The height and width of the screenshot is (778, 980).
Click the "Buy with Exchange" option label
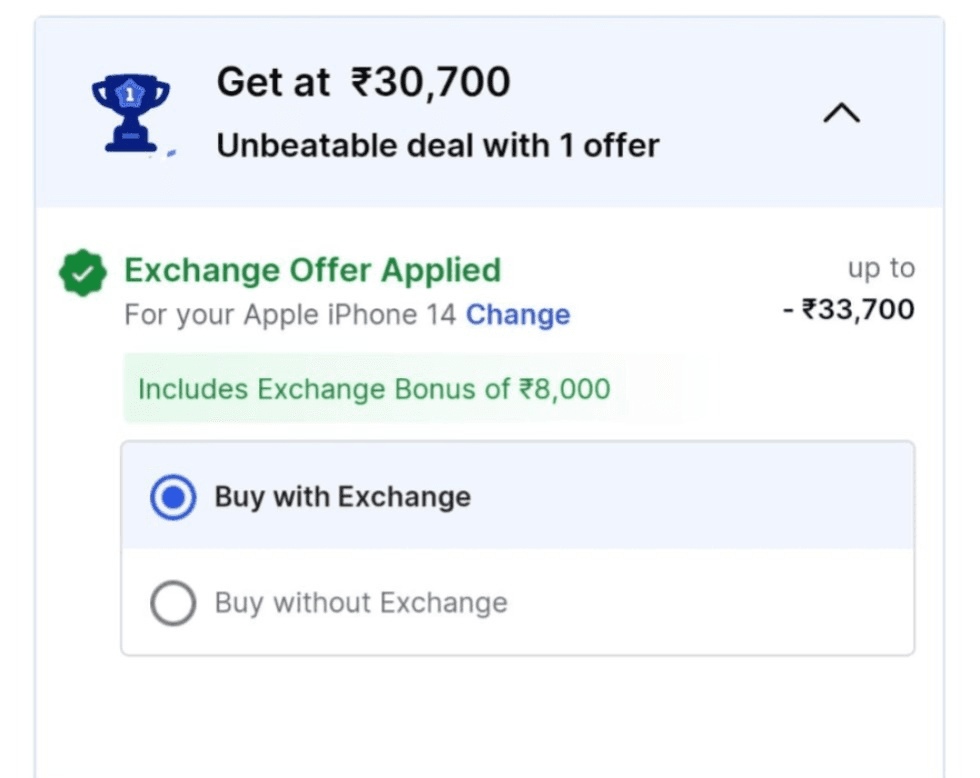coord(342,497)
